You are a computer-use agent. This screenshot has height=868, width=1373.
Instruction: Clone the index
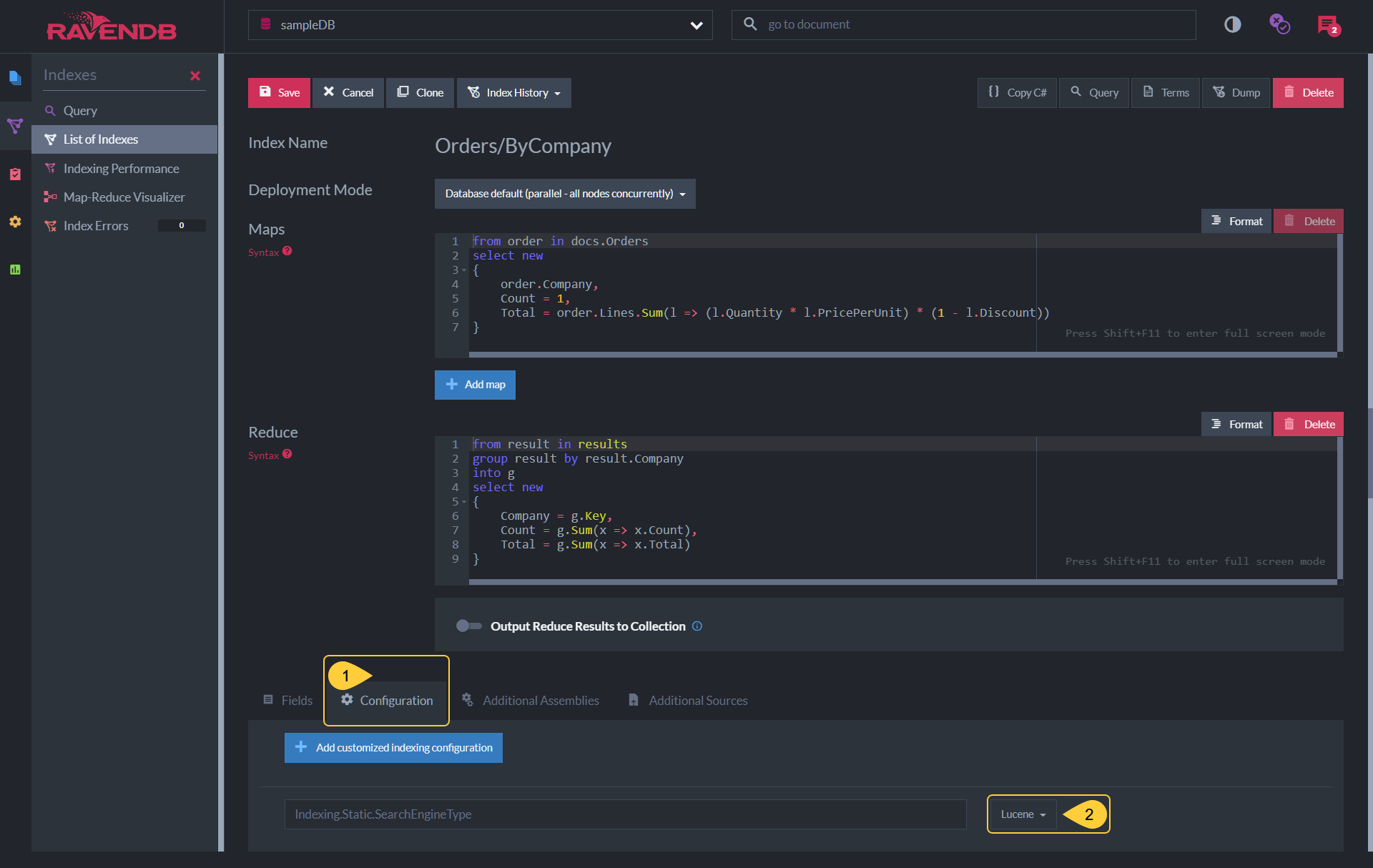coord(420,93)
